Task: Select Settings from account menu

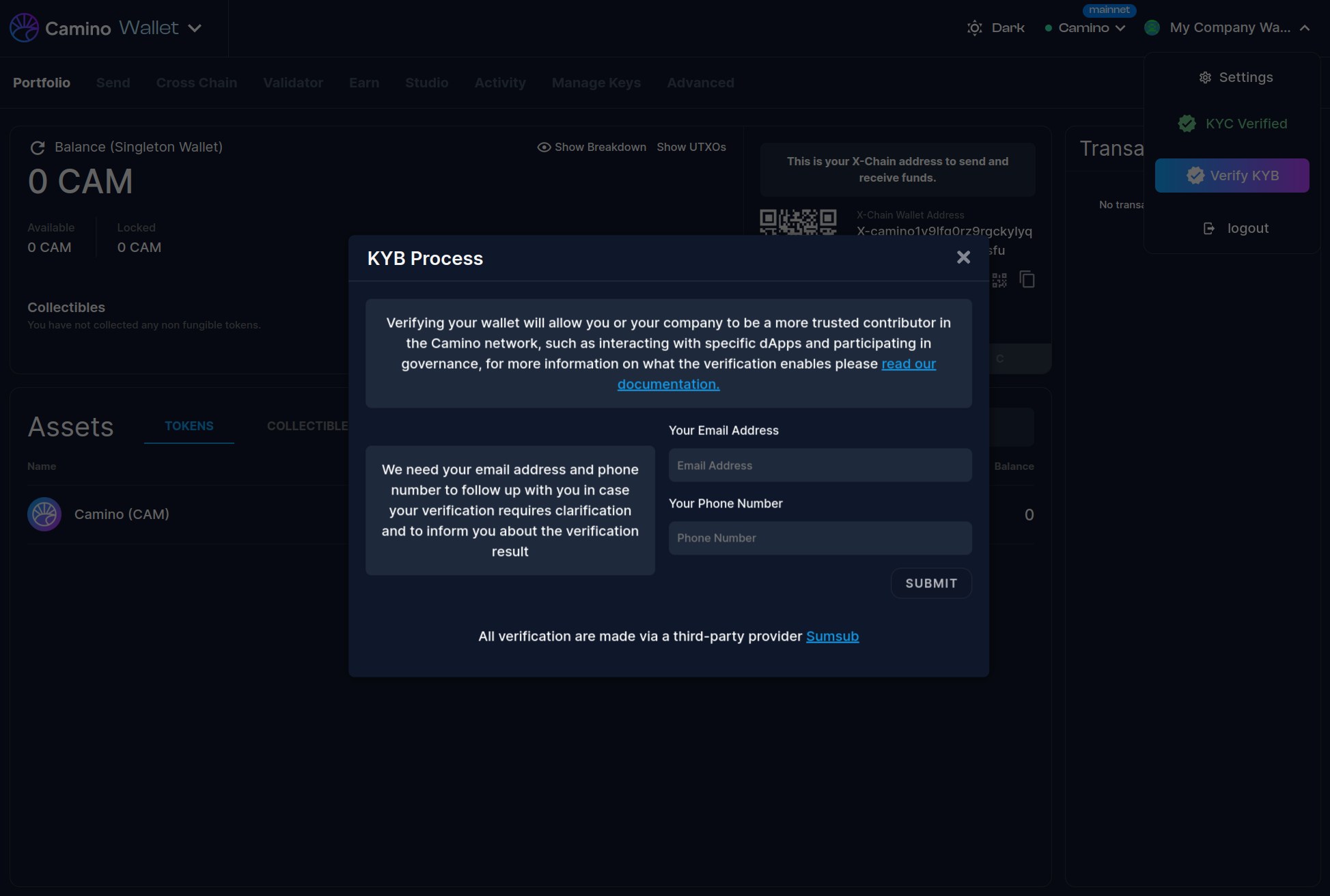Action: (1236, 77)
